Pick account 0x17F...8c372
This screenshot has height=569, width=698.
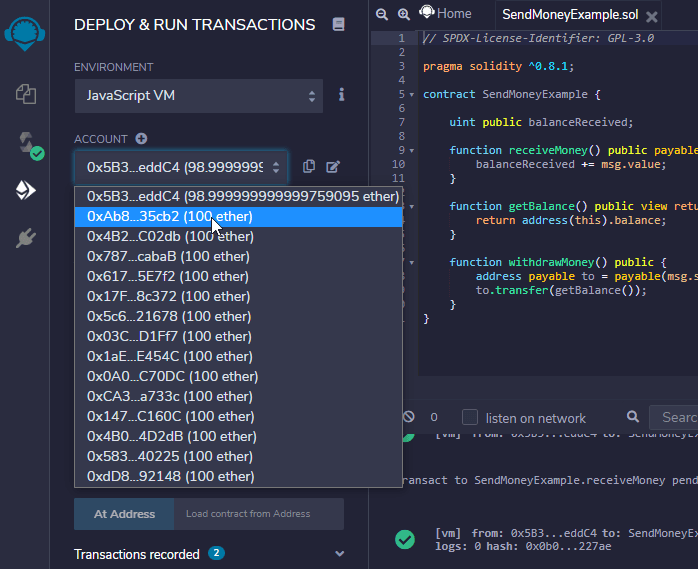[239, 297]
